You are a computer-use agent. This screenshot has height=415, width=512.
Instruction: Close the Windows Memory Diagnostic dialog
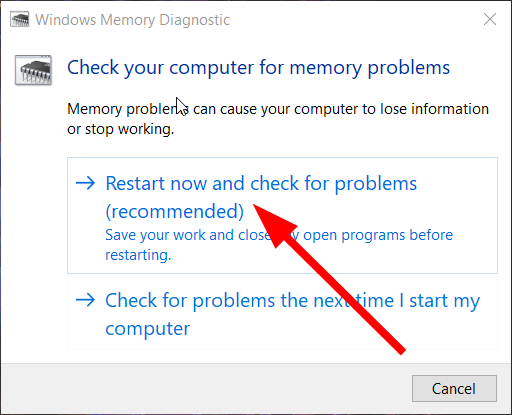click(x=490, y=19)
